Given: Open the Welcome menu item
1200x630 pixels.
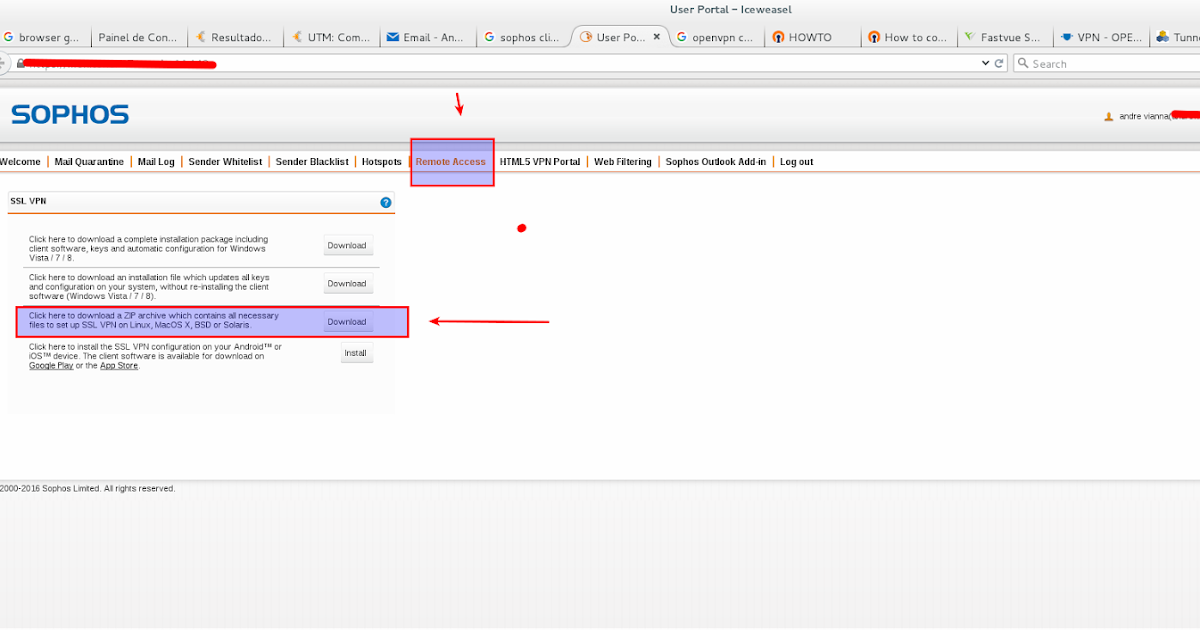Looking at the screenshot, I should coord(20,162).
